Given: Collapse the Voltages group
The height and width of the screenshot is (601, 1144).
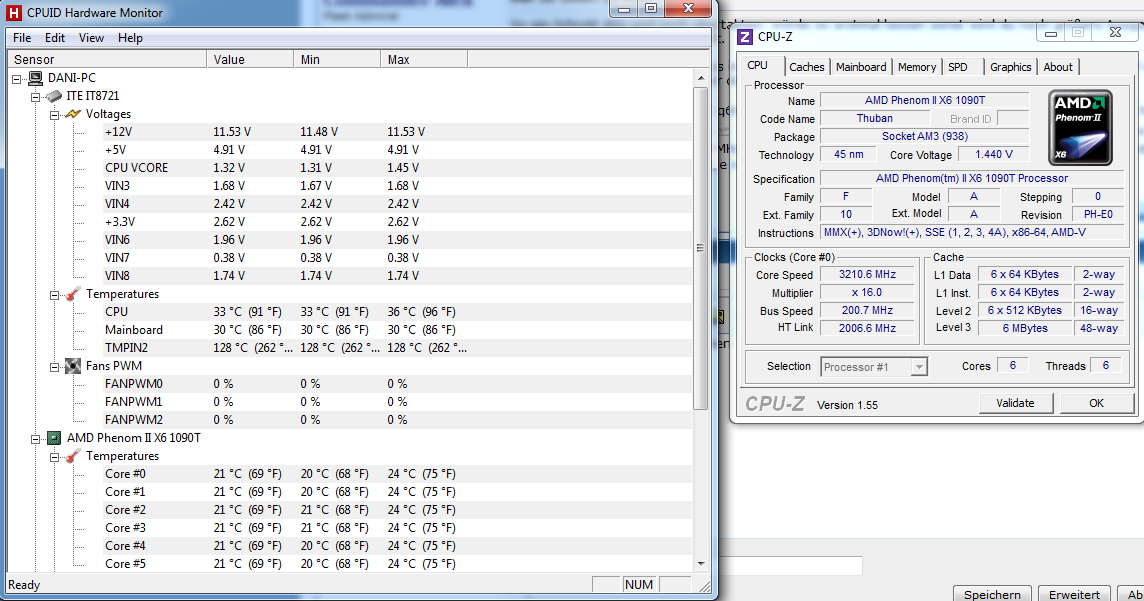Looking at the screenshot, I should (x=54, y=115).
